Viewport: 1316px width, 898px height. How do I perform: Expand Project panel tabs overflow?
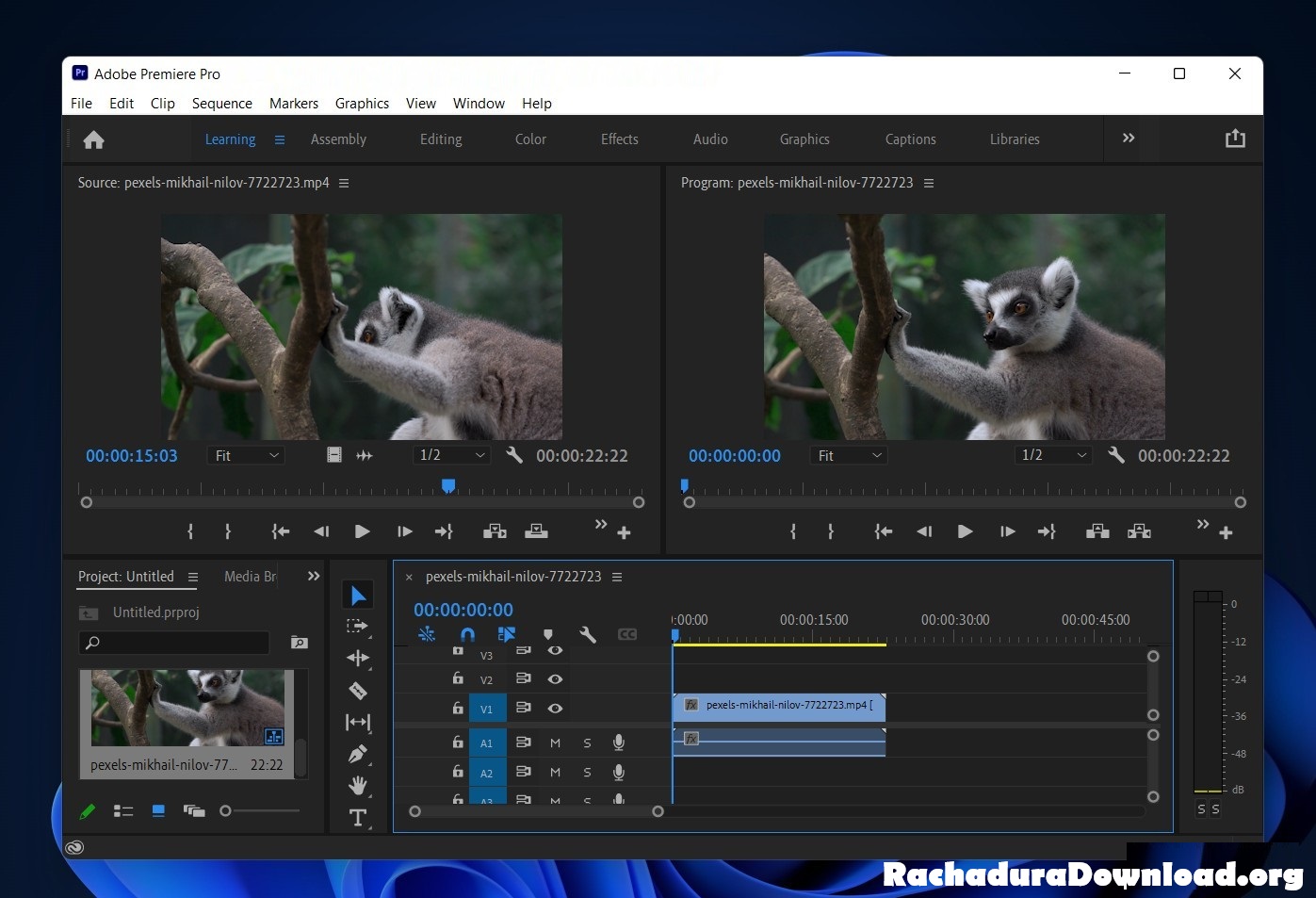[x=314, y=576]
